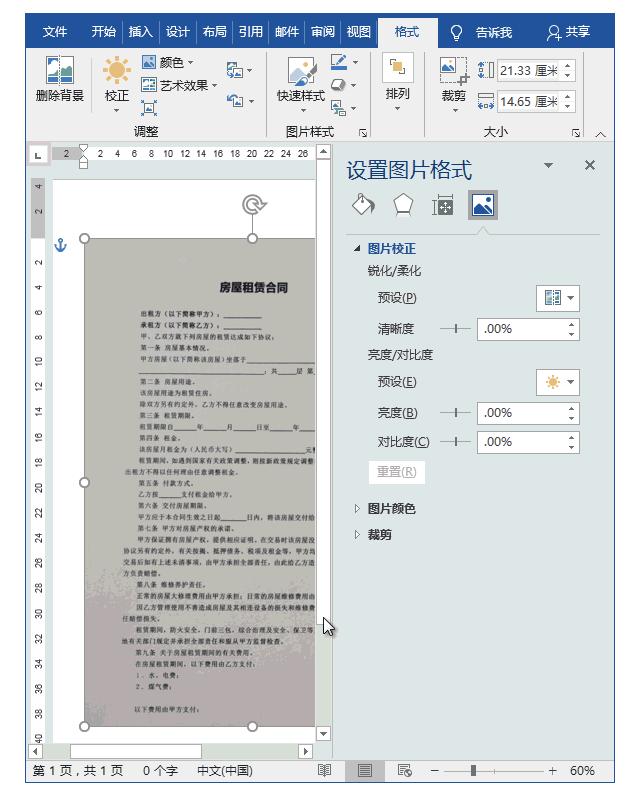Open the Mailings (邮件) tab
Viewport: 639px width, 797px height.
pos(287,32)
